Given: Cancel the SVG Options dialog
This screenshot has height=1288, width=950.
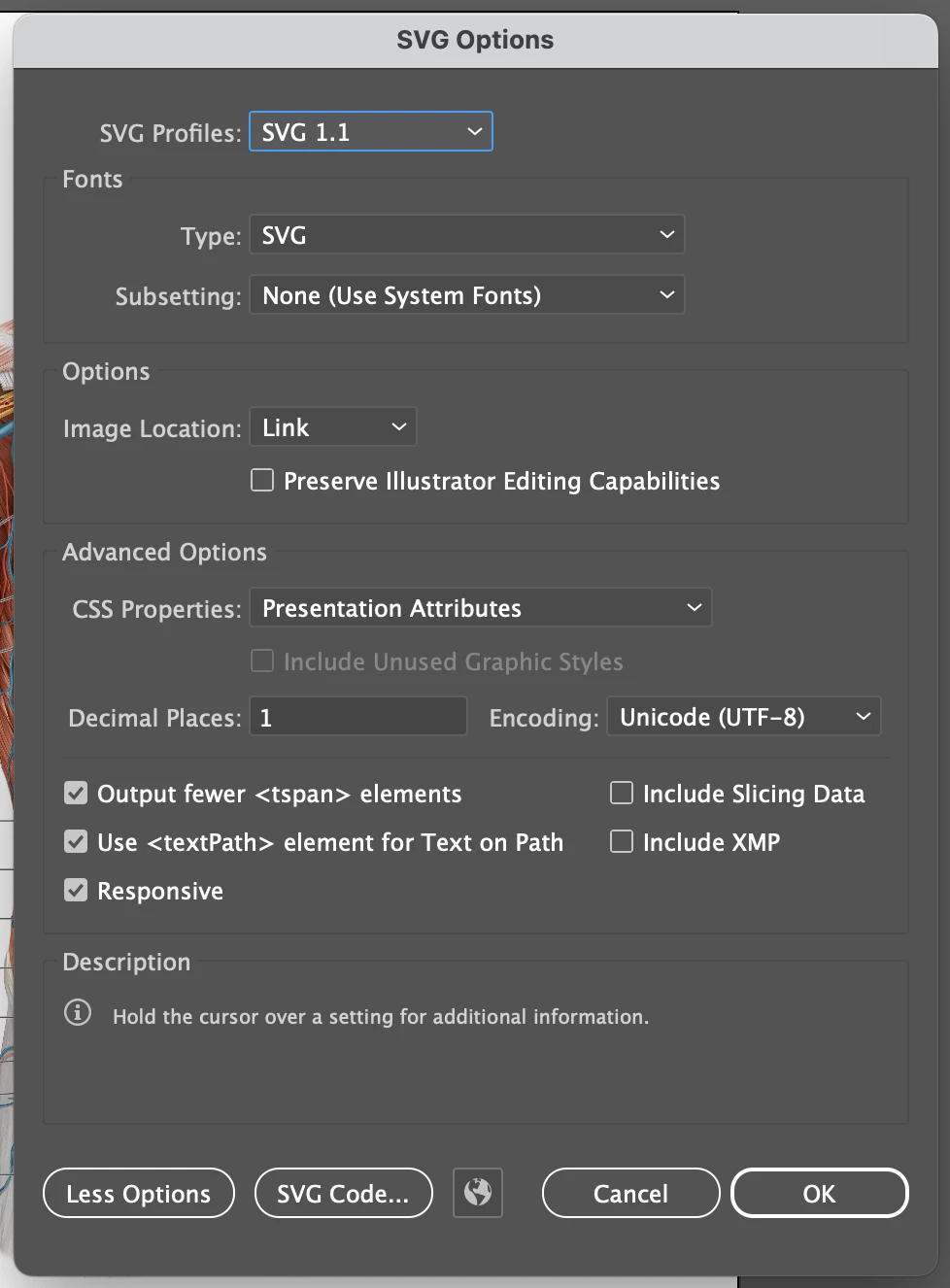Looking at the screenshot, I should [x=630, y=1193].
